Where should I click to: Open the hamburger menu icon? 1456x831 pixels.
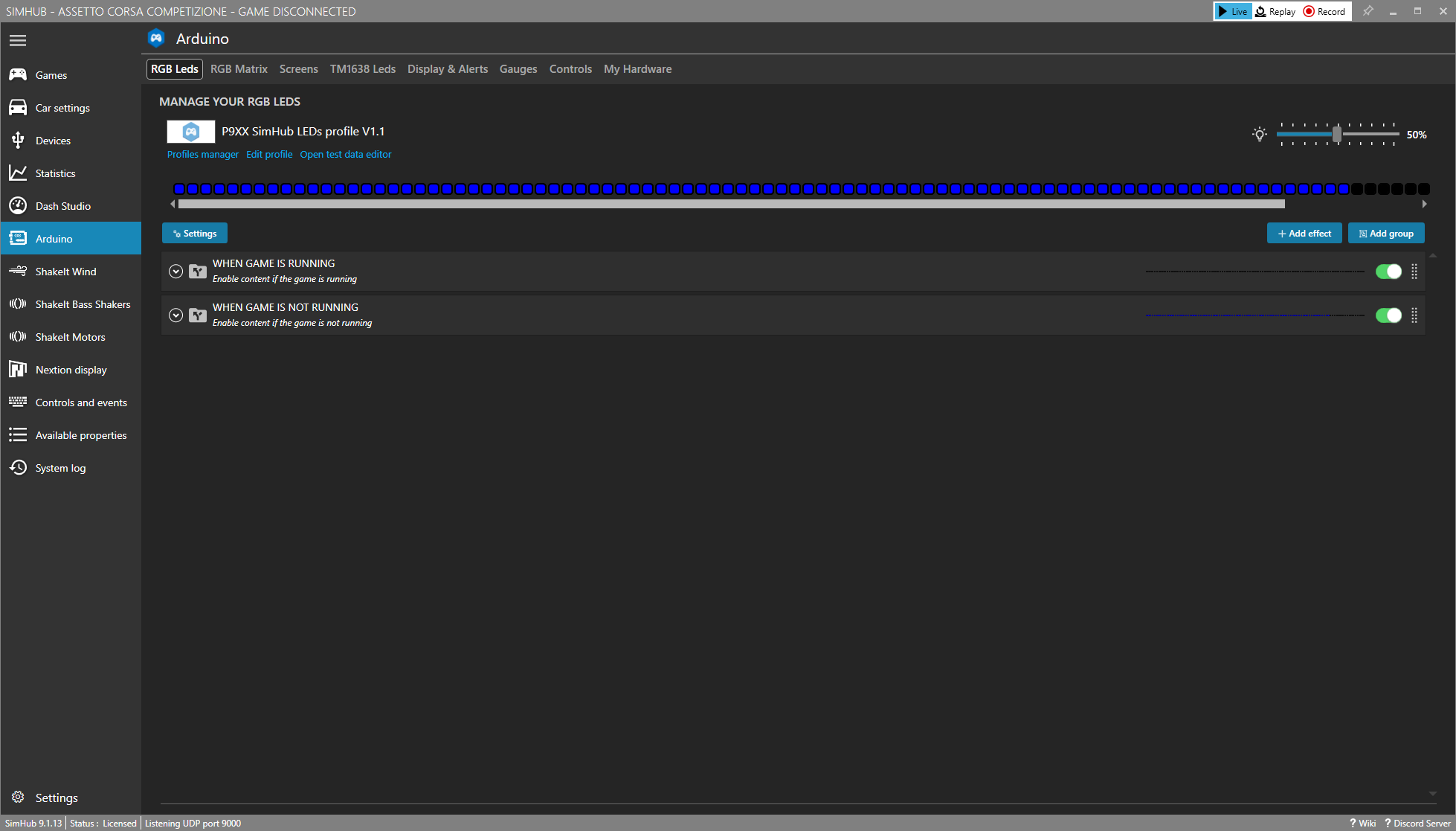coord(18,40)
